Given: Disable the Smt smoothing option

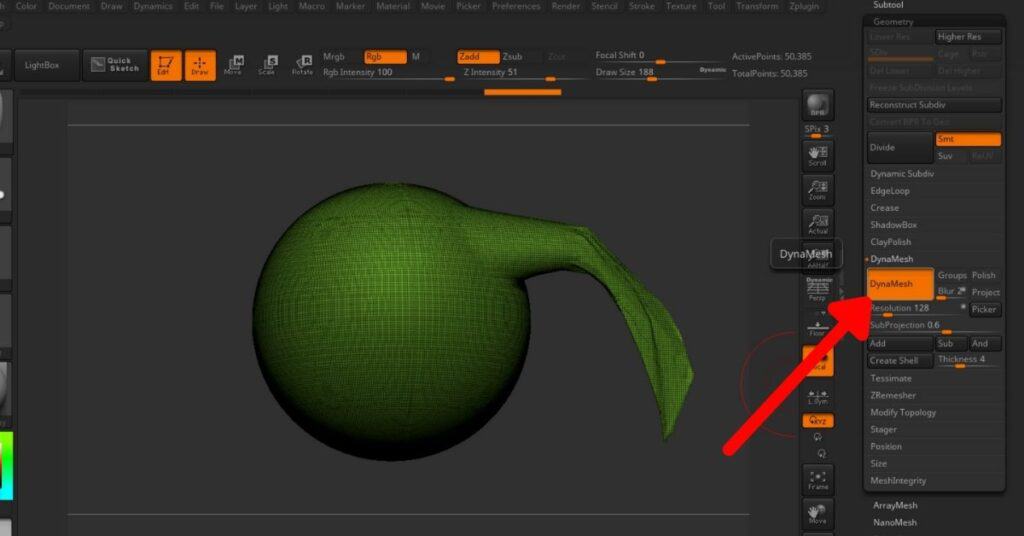Looking at the screenshot, I should tap(967, 139).
